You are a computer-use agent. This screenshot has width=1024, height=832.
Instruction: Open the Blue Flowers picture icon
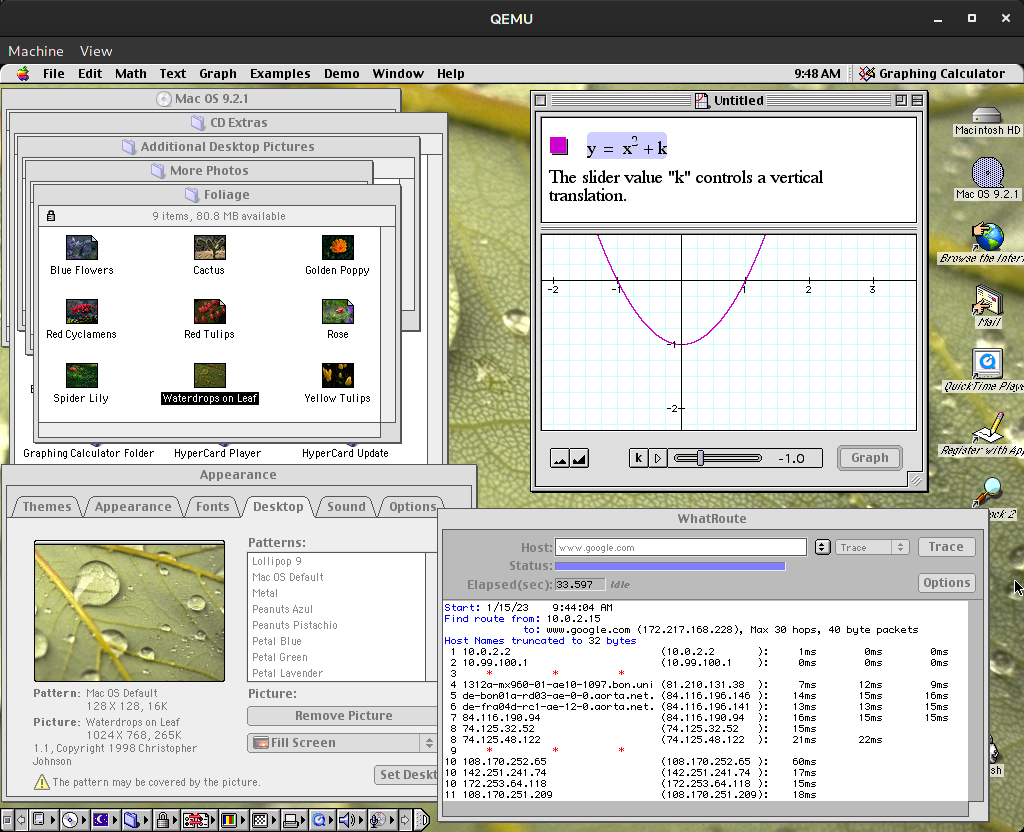coord(82,248)
